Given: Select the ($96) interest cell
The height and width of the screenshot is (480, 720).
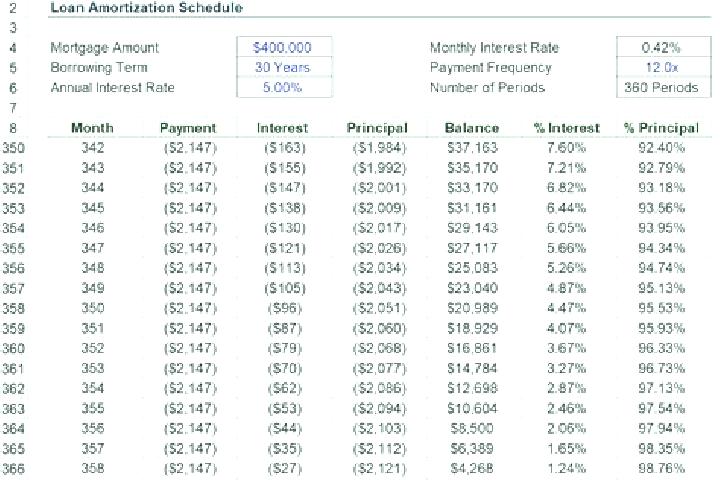Looking at the screenshot, I should point(285,308).
